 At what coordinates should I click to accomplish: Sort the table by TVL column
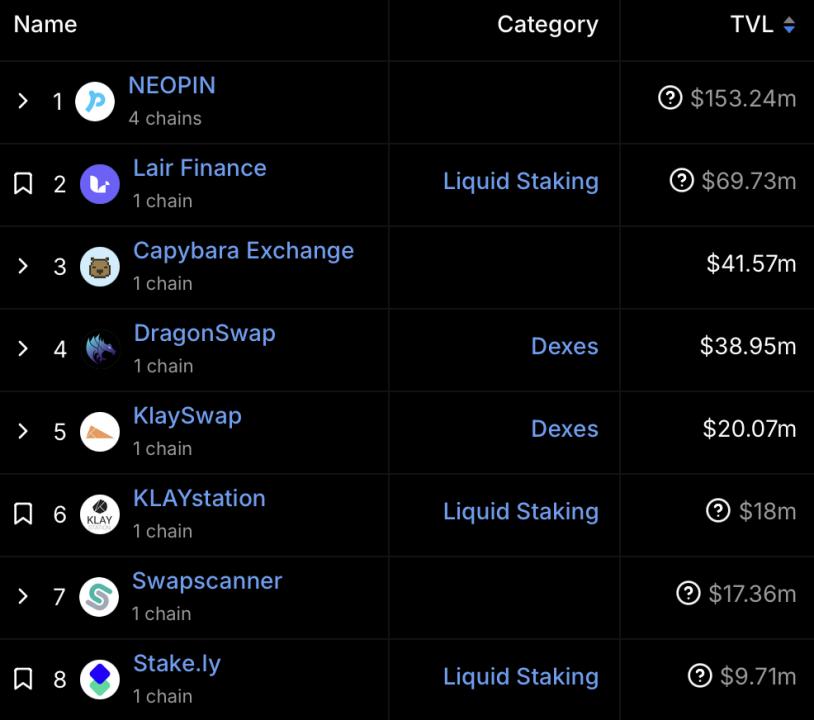pyautogui.click(x=762, y=25)
